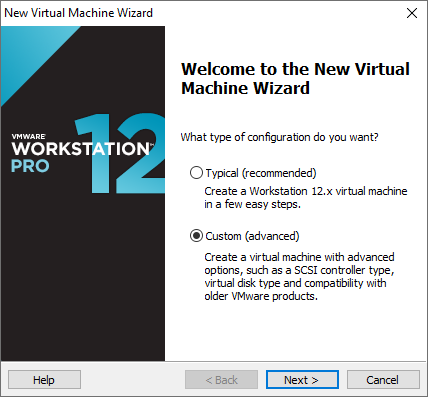428x397 pixels.
Task: Click the greyed-out < Back button
Action: pyautogui.click(x=221, y=380)
